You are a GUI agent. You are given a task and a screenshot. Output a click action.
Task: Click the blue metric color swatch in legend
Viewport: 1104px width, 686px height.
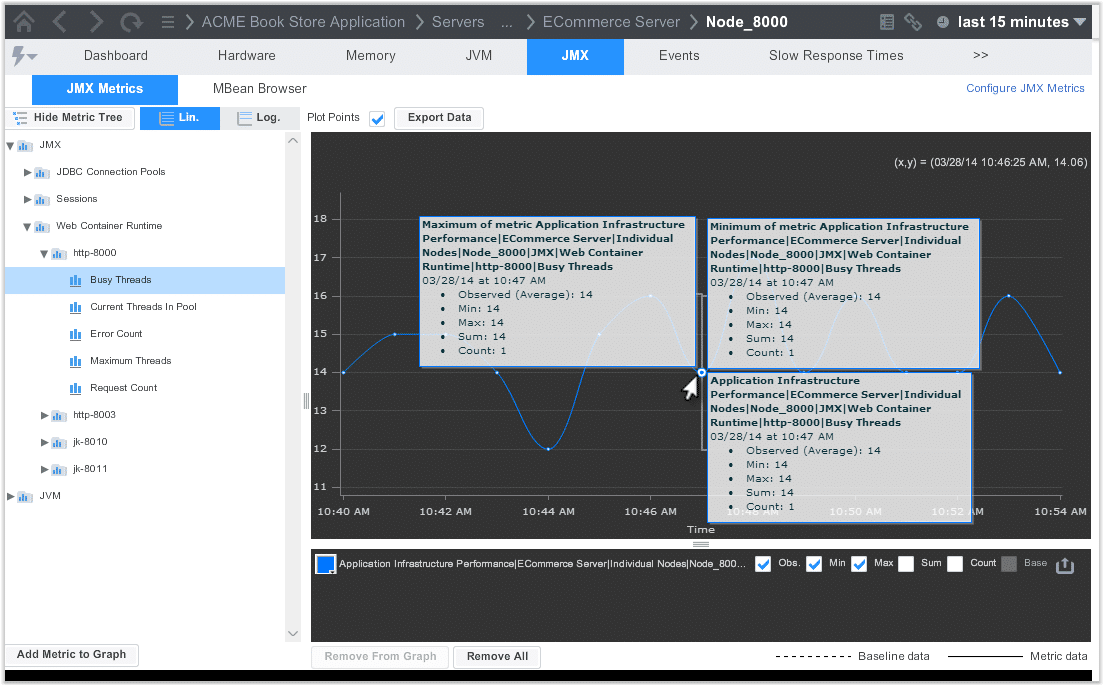click(325, 564)
